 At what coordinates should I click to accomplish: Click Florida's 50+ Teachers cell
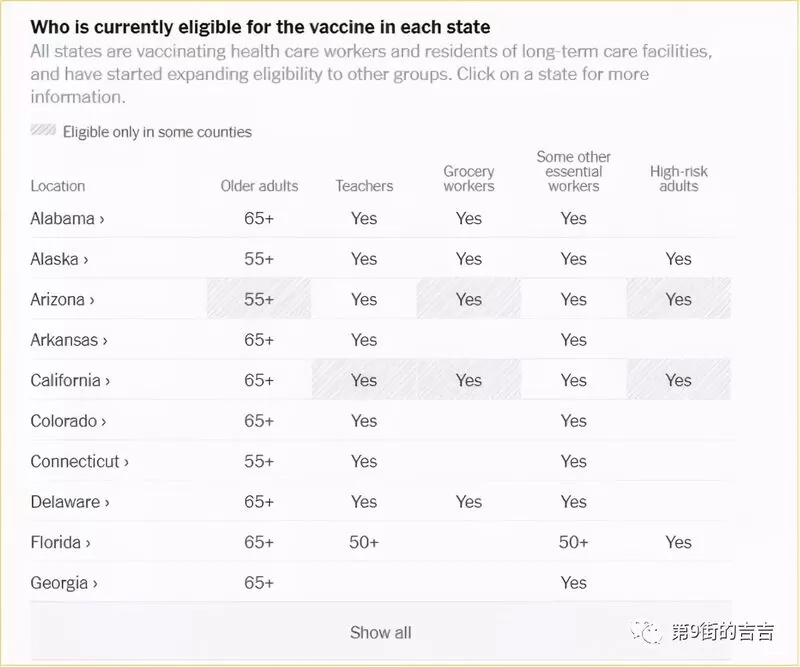[364, 542]
